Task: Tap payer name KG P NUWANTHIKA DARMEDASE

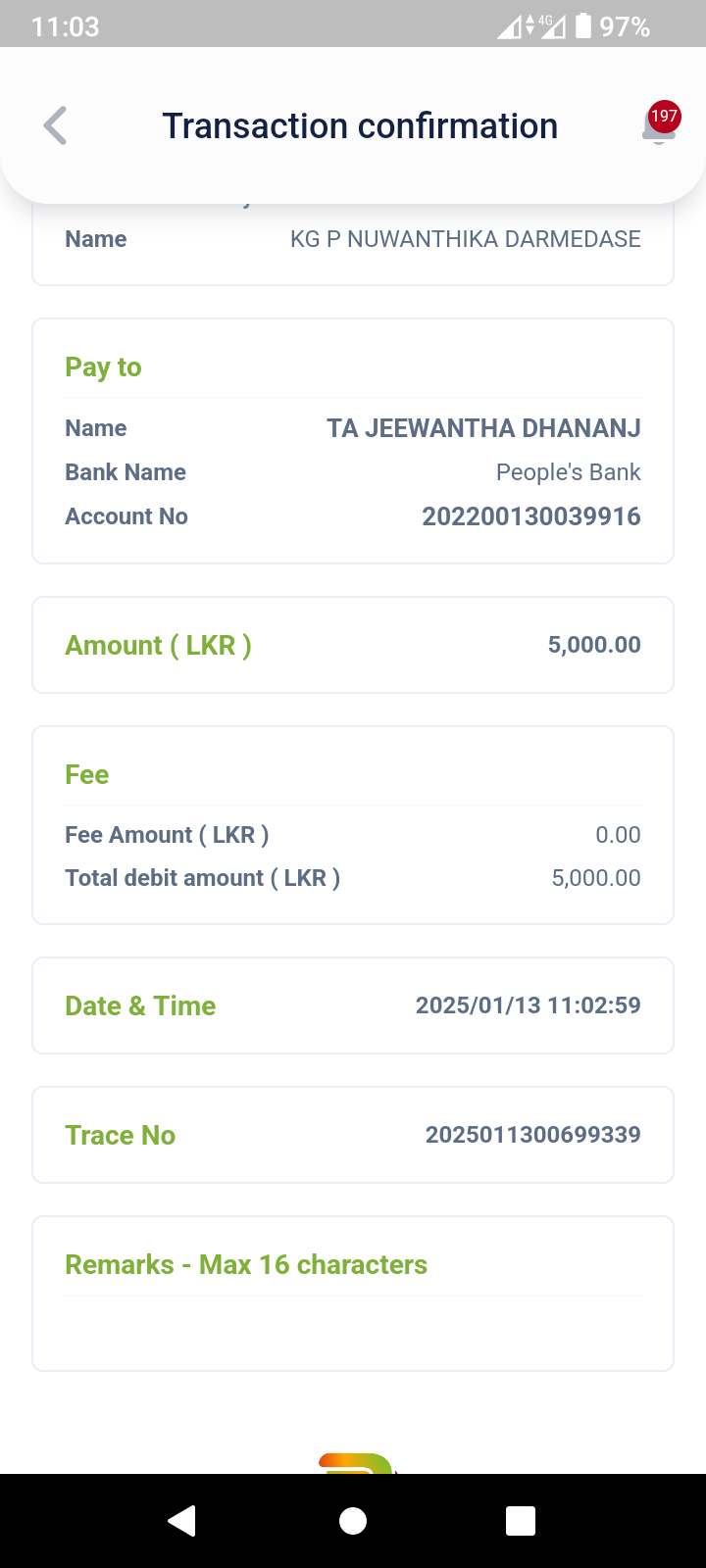Action: (465, 239)
